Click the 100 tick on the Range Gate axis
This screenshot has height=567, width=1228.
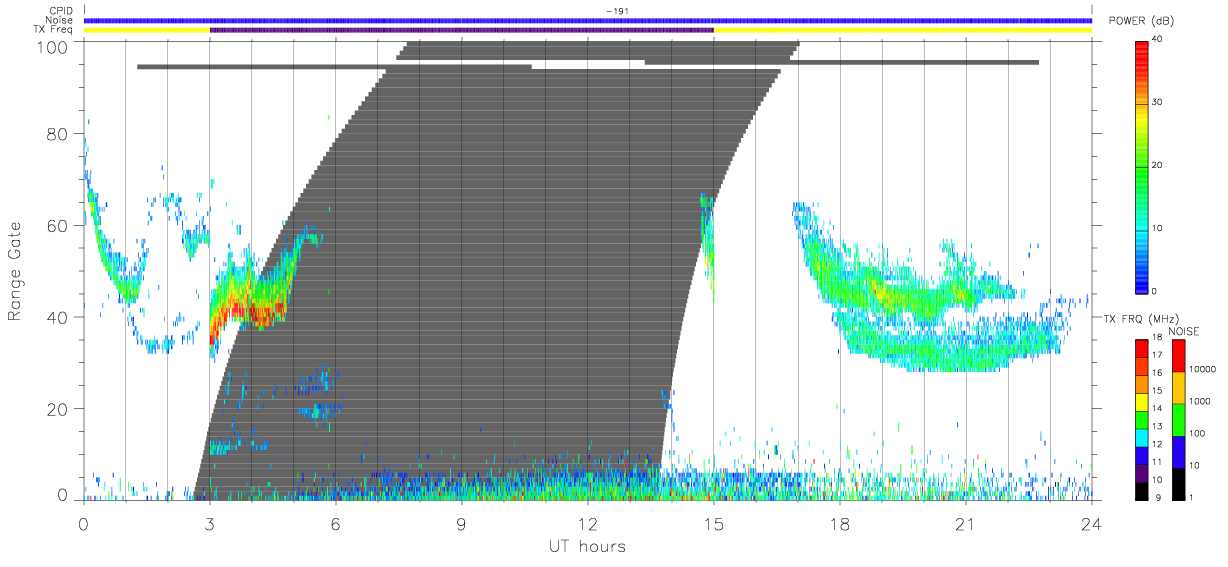(x=53, y=46)
